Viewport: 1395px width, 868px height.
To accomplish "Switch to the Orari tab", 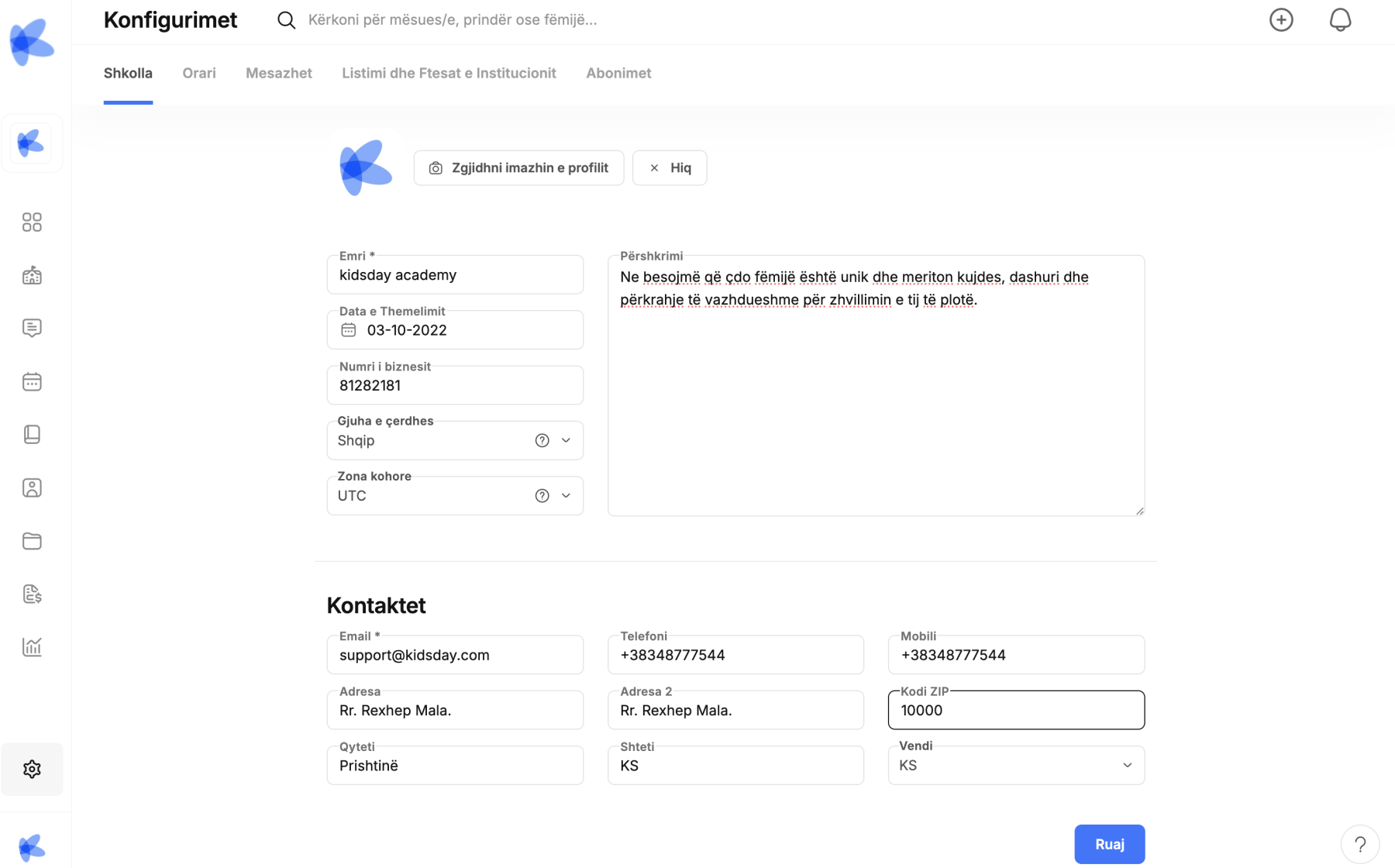I will [199, 73].
